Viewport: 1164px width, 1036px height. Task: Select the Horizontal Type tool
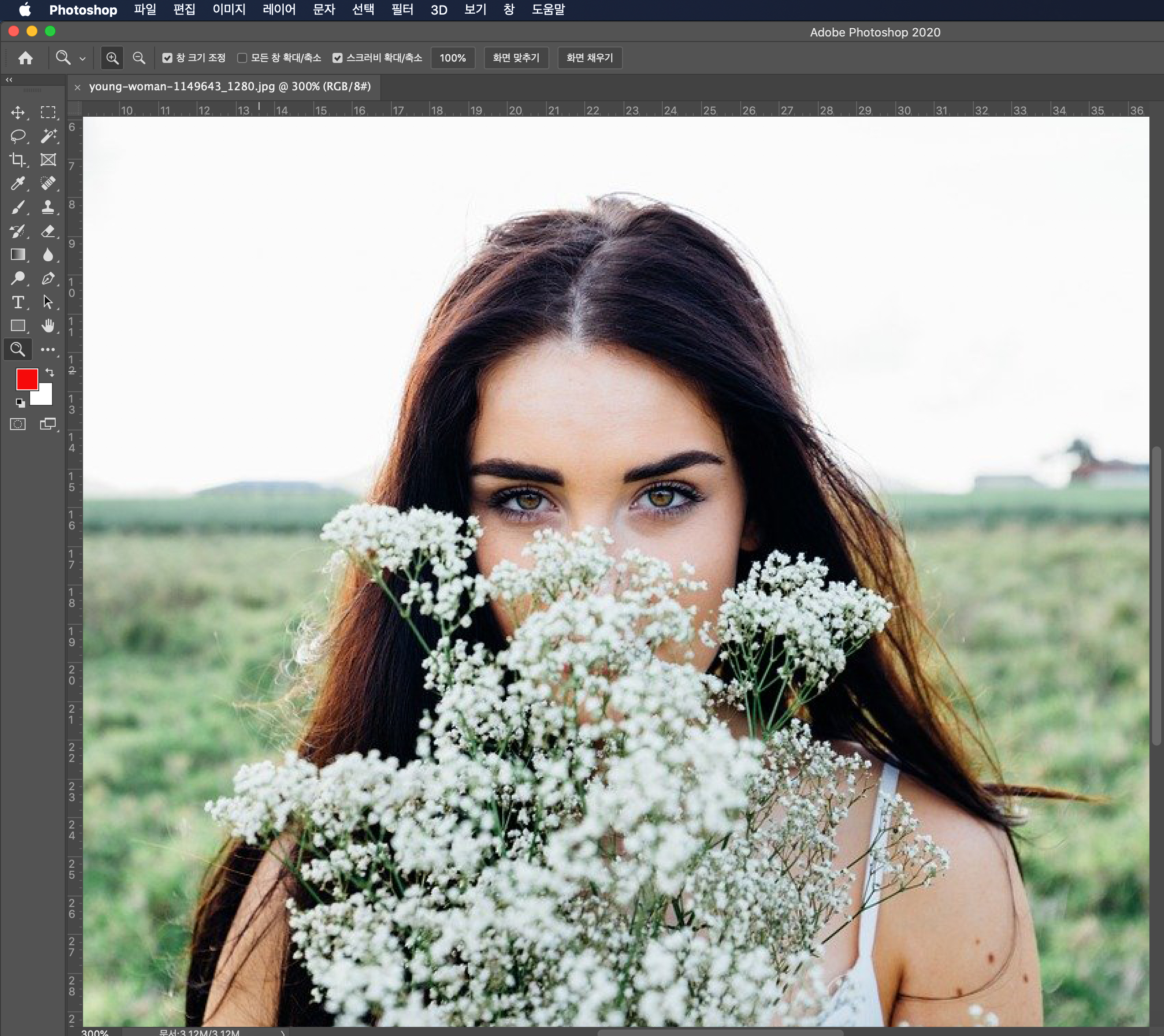coord(18,302)
